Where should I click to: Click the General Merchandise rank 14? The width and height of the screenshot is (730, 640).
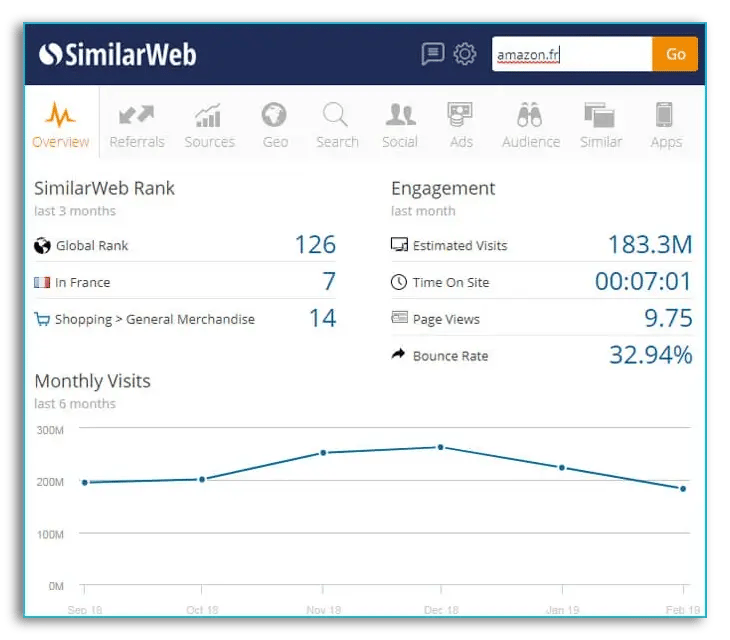(323, 318)
